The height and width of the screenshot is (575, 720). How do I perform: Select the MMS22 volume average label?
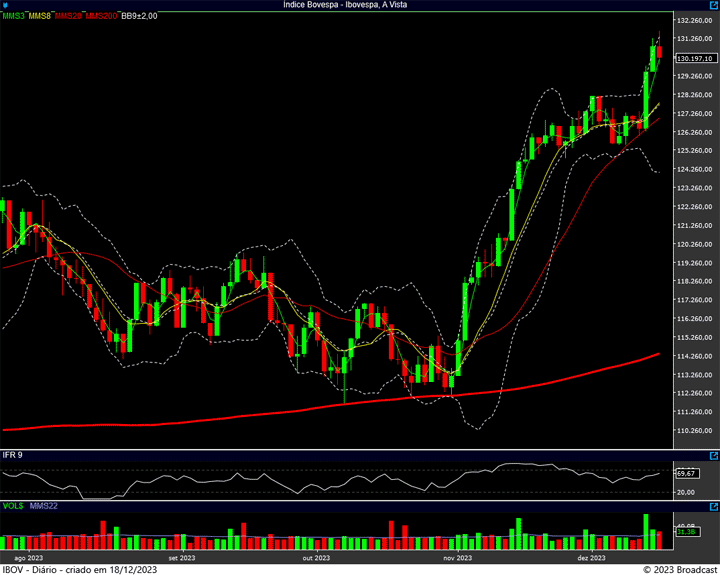point(42,507)
